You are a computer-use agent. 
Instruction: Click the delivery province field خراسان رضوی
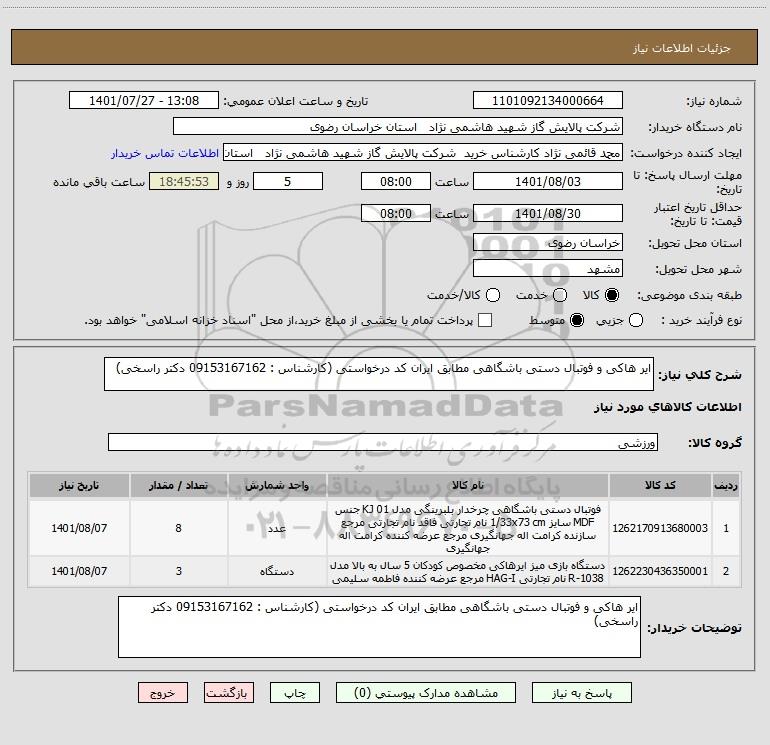[548, 242]
